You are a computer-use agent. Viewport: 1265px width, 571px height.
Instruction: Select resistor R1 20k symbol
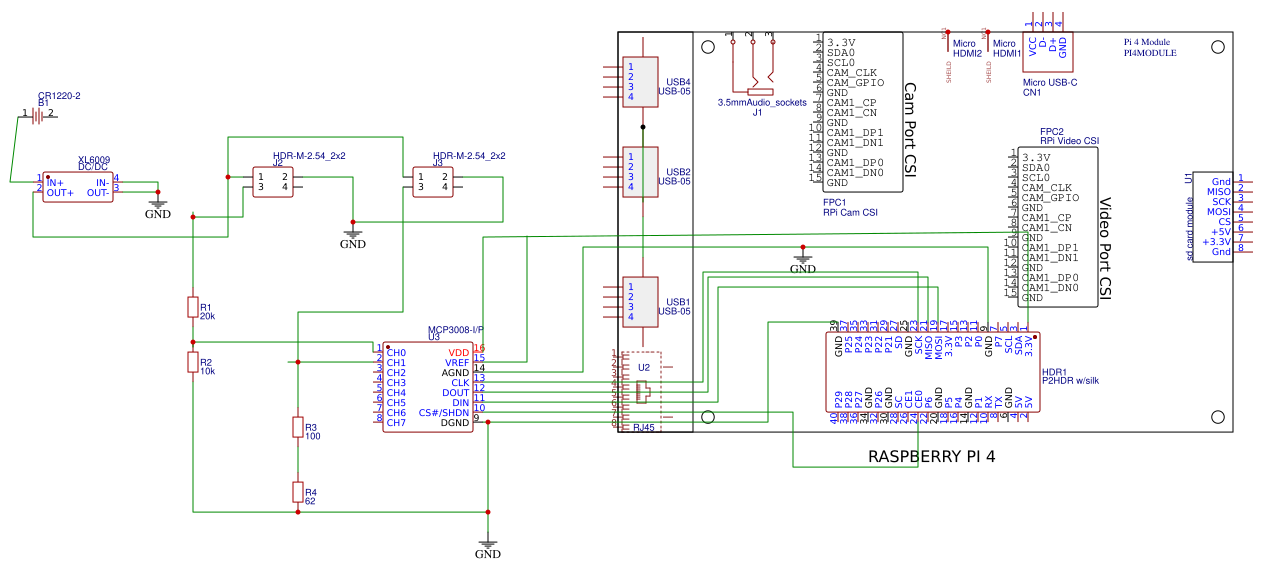tap(193, 307)
